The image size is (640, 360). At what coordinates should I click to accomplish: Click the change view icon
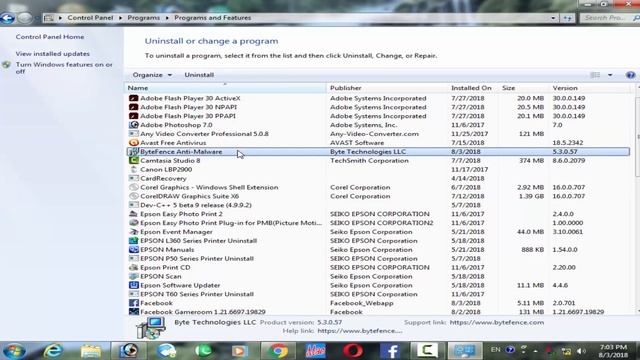coord(595,75)
